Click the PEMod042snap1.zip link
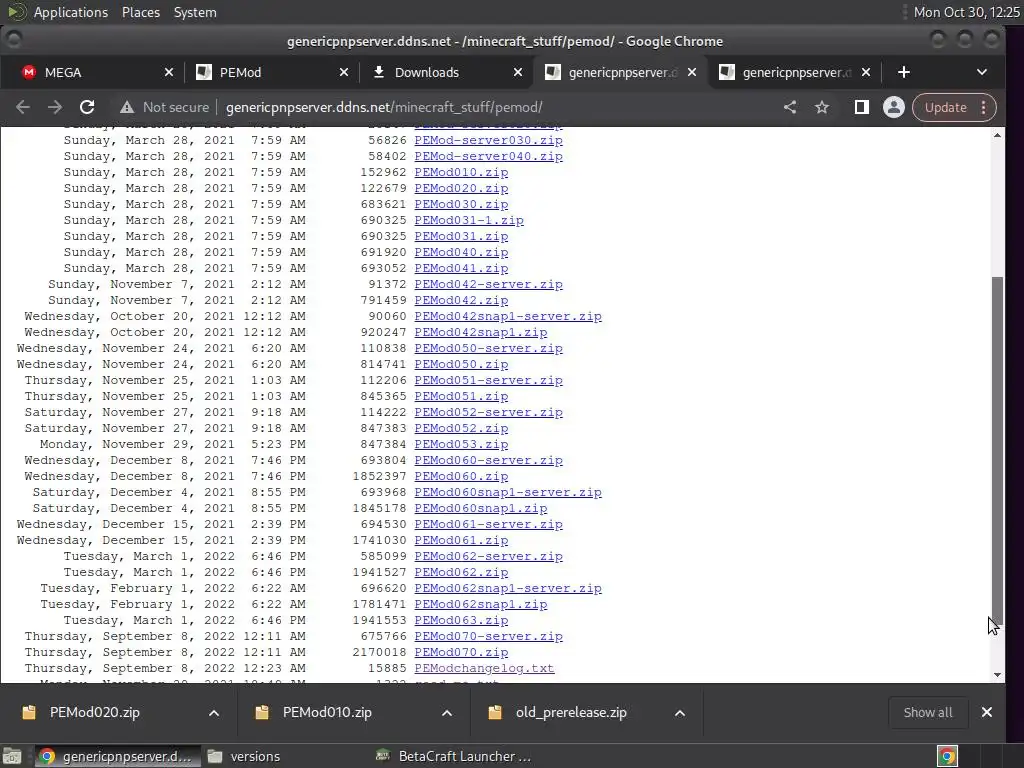Image resolution: width=1024 pixels, height=768 pixels. coord(481,332)
